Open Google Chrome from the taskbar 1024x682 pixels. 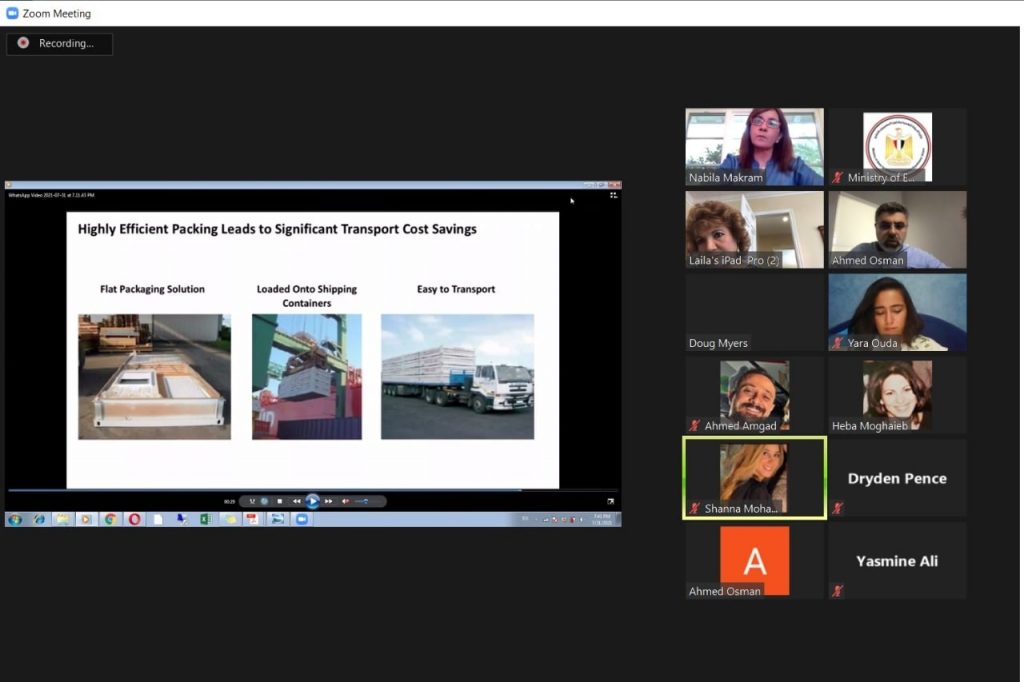point(110,519)
